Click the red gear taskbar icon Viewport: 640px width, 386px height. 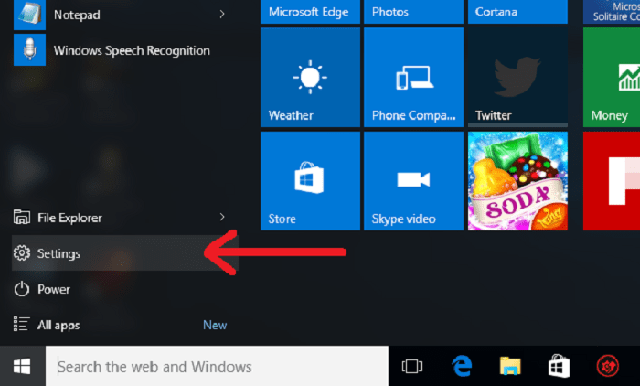click(x=607, y=366)
